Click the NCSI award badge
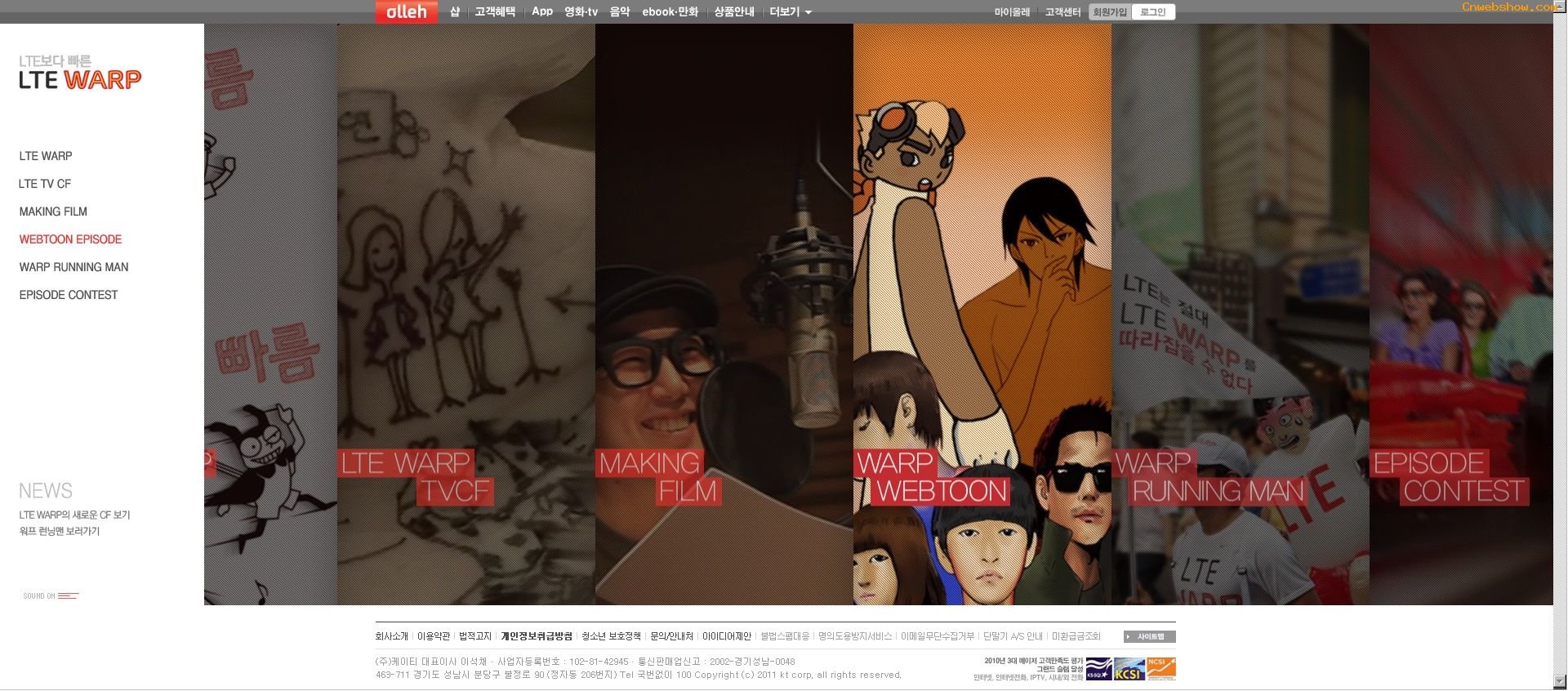 [x=1161, y=669]
